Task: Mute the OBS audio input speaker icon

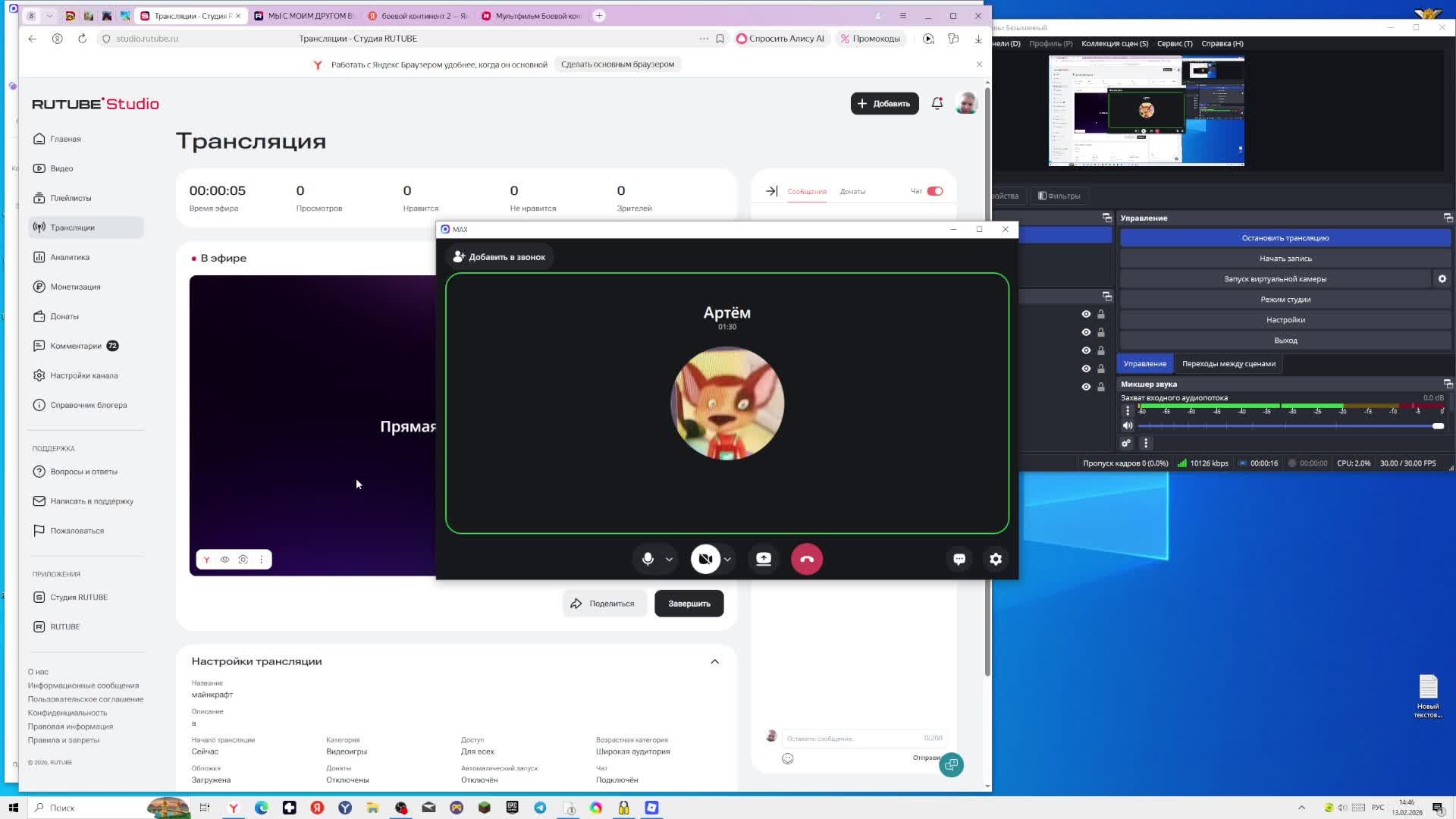Action: pos(1128,426)
